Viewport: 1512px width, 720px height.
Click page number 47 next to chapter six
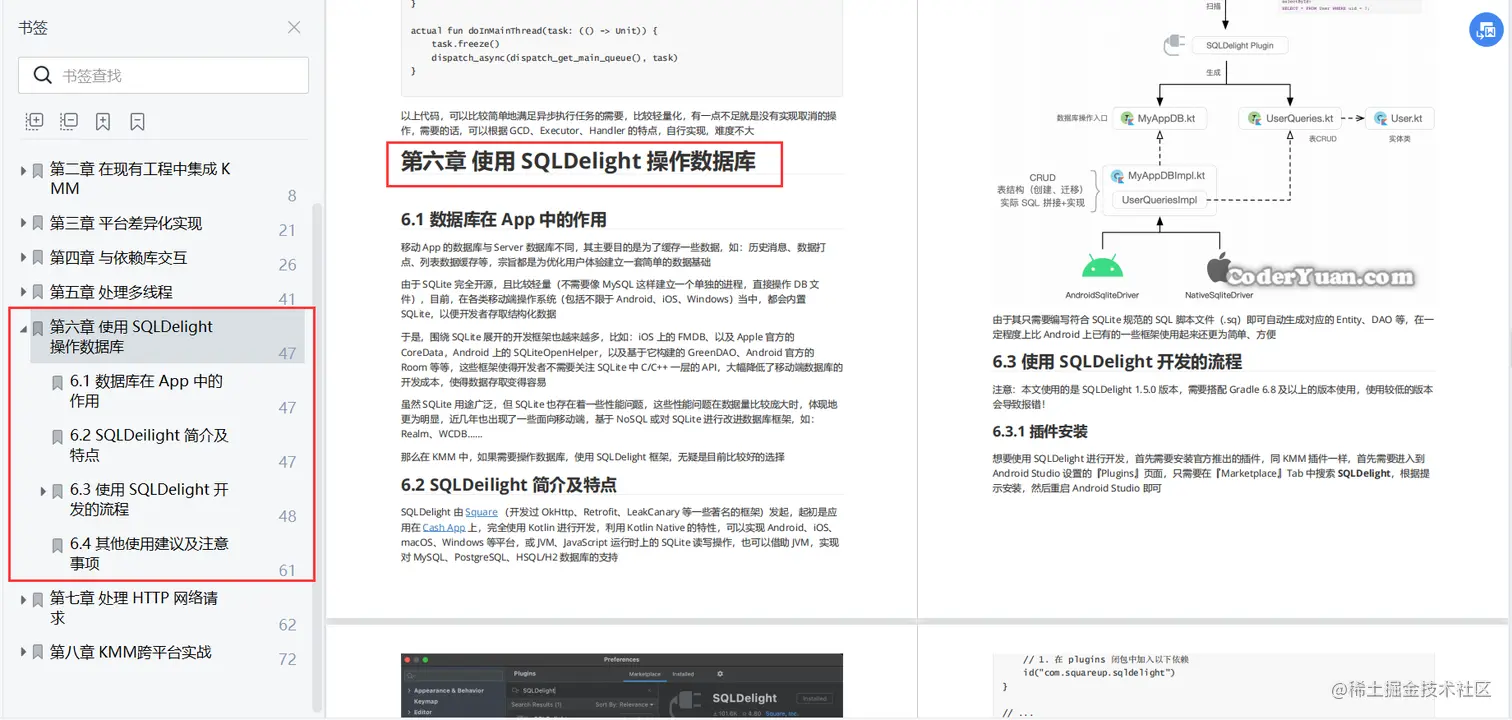(x=287, y=354)
